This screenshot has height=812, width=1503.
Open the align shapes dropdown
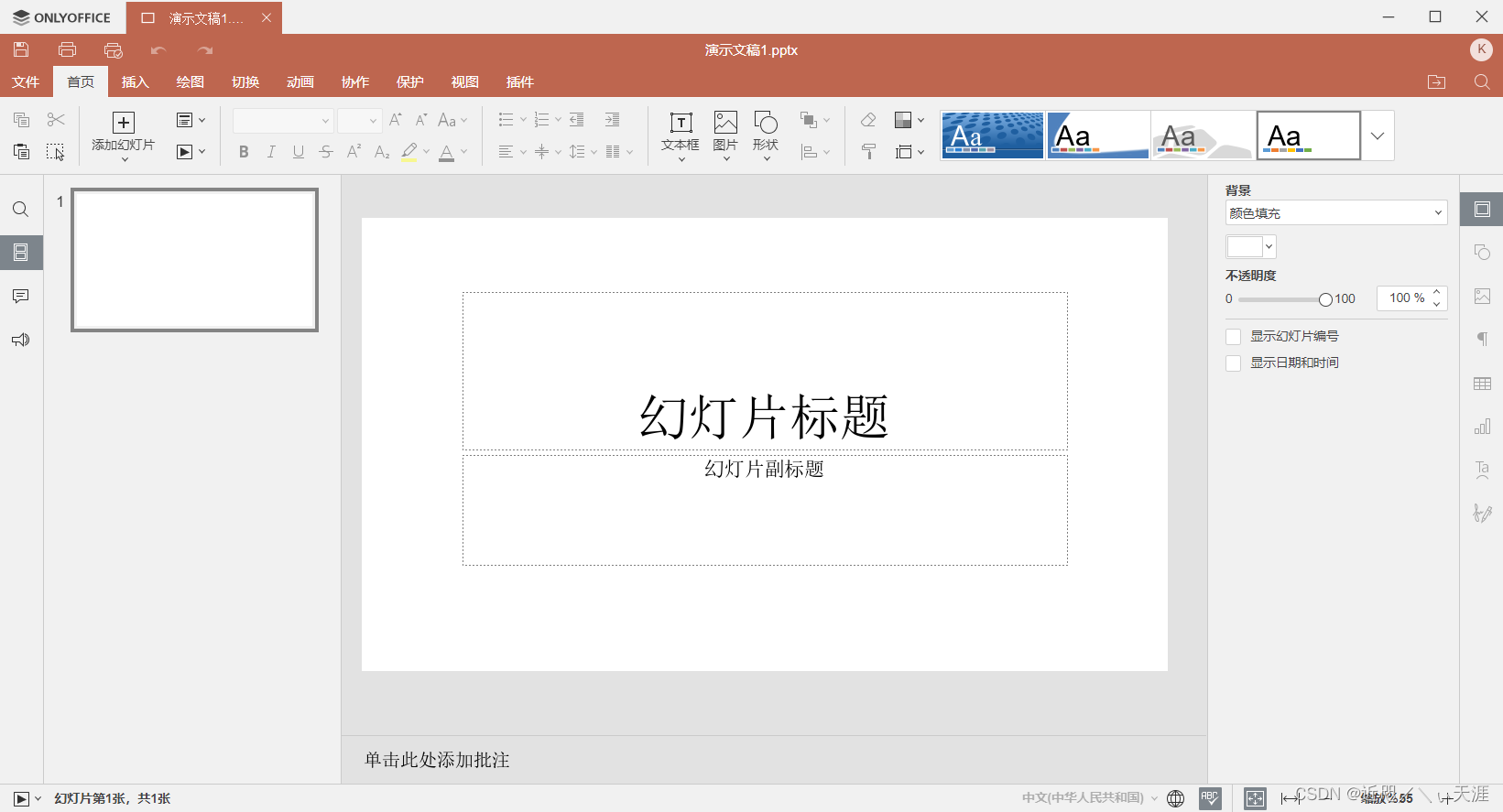(814, 152)
